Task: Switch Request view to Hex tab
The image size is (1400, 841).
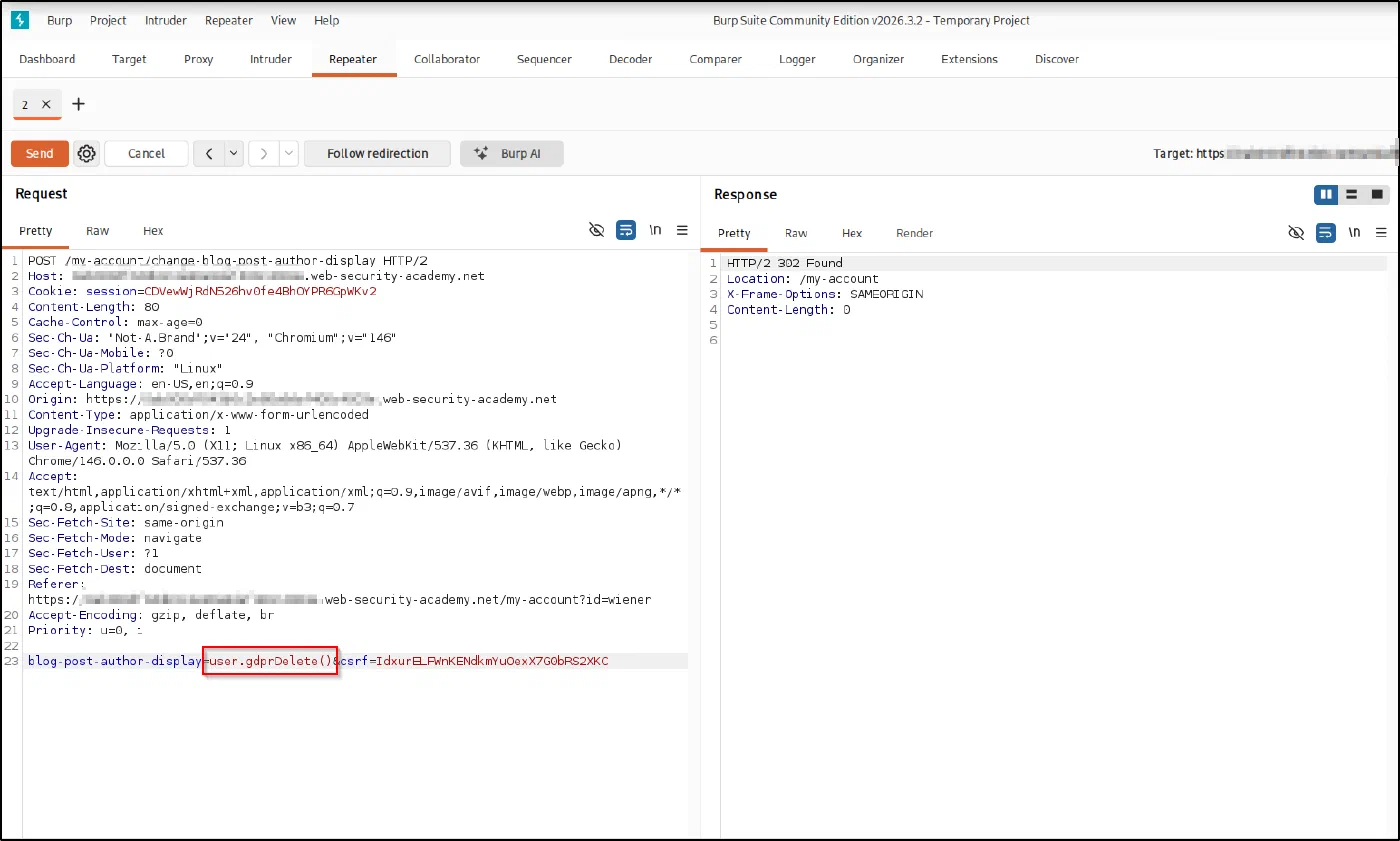Action: tap(153, 231)
